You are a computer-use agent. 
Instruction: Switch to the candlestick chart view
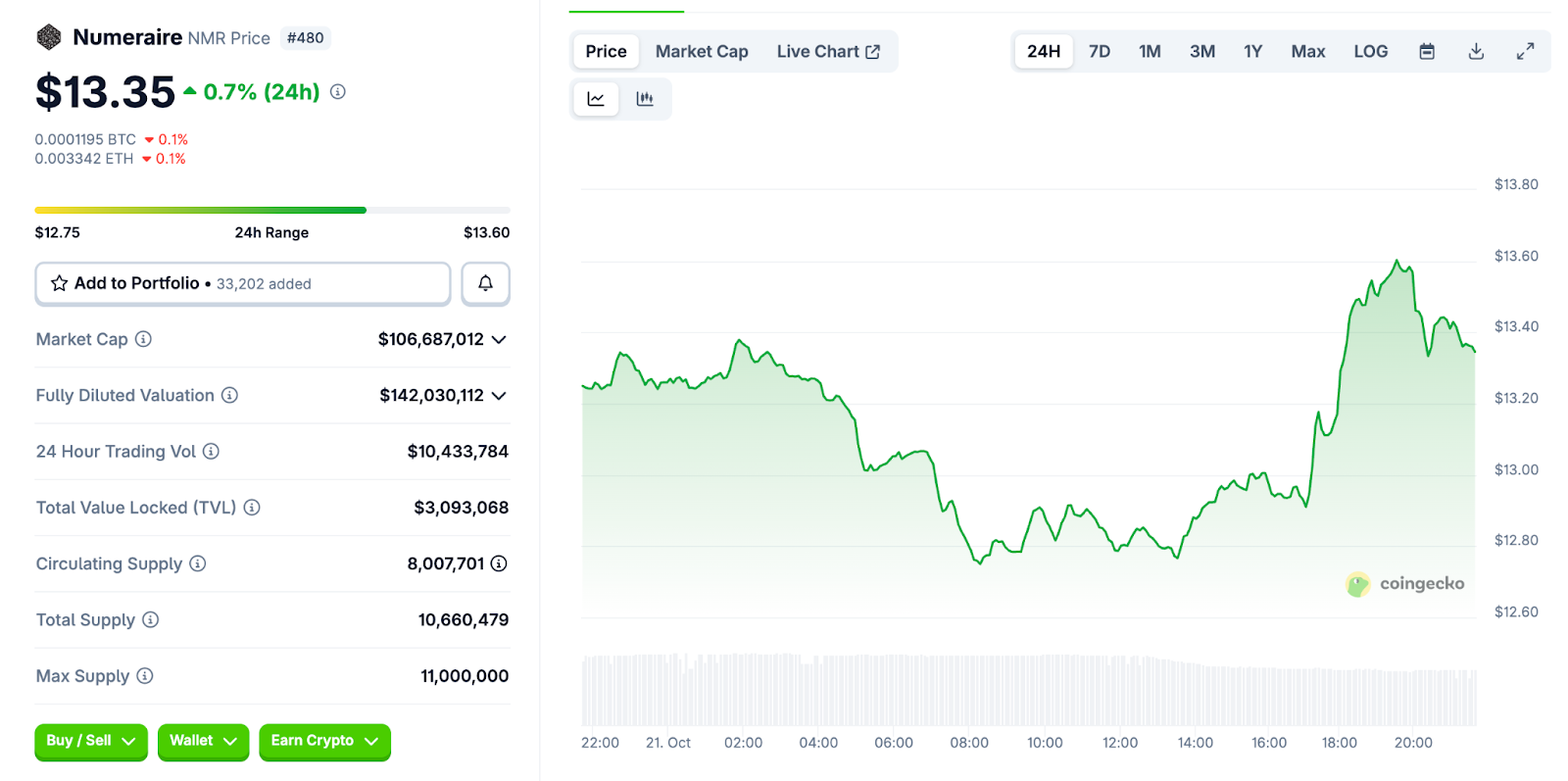point(645,99)
